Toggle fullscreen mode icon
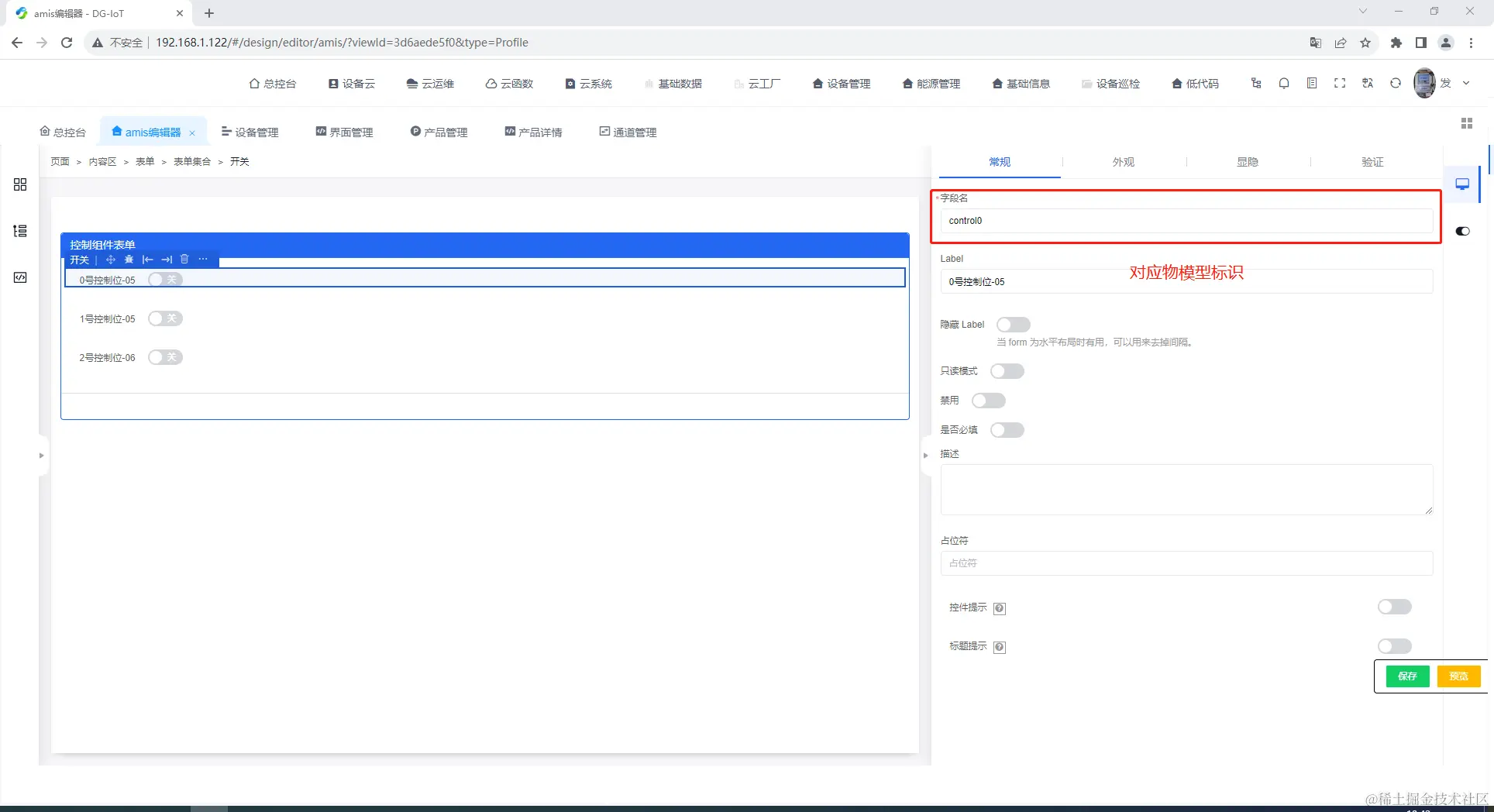This screenshot has height=812, width=1494. tap(1340, 83)
